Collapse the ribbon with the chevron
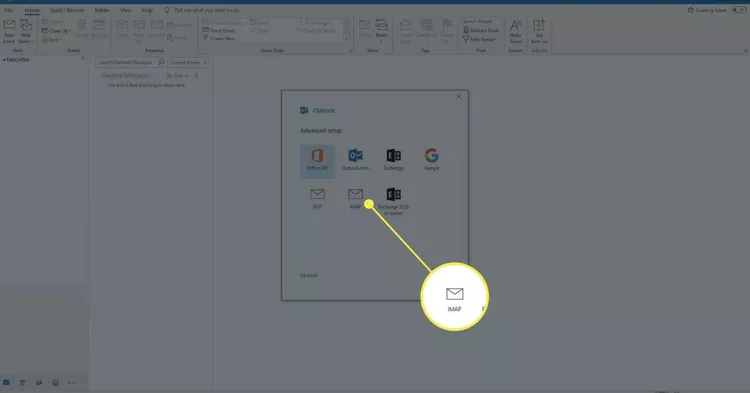 (745, 51)
